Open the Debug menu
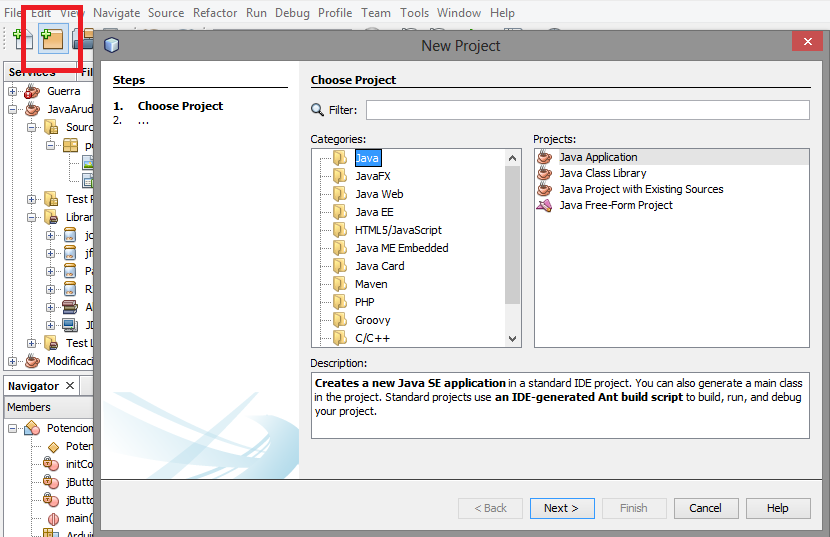The height and width of the screenshot is (537, 830). click(x=292, y=13)
